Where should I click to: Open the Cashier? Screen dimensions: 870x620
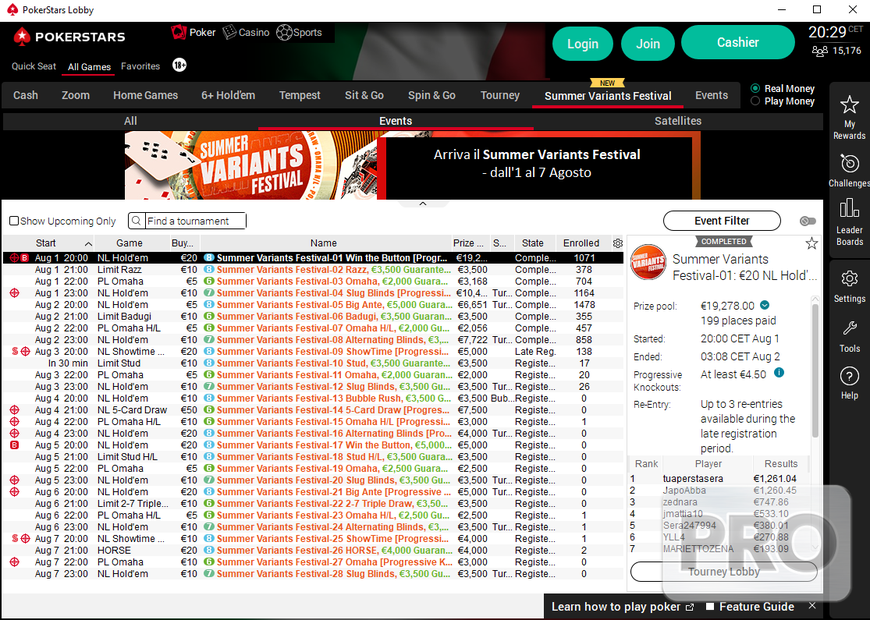click(737, 42)
